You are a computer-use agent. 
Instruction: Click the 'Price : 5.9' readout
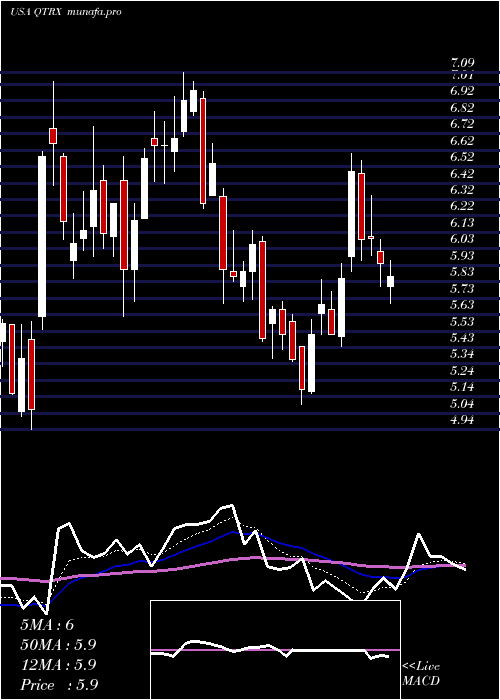point(59,684)
